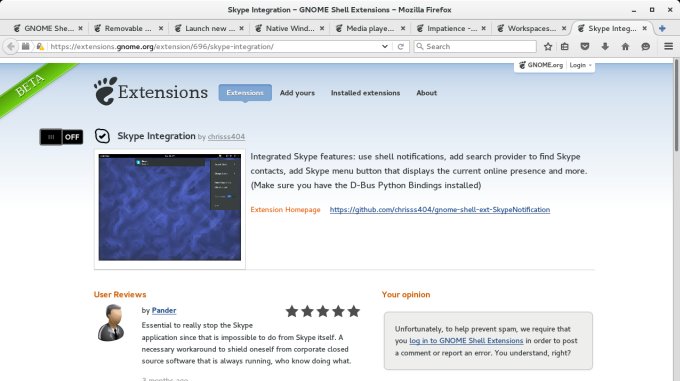The image size is (680, 381).
Task: Show bookmarks list icon in toolbar
Action: tap(565, 46)
